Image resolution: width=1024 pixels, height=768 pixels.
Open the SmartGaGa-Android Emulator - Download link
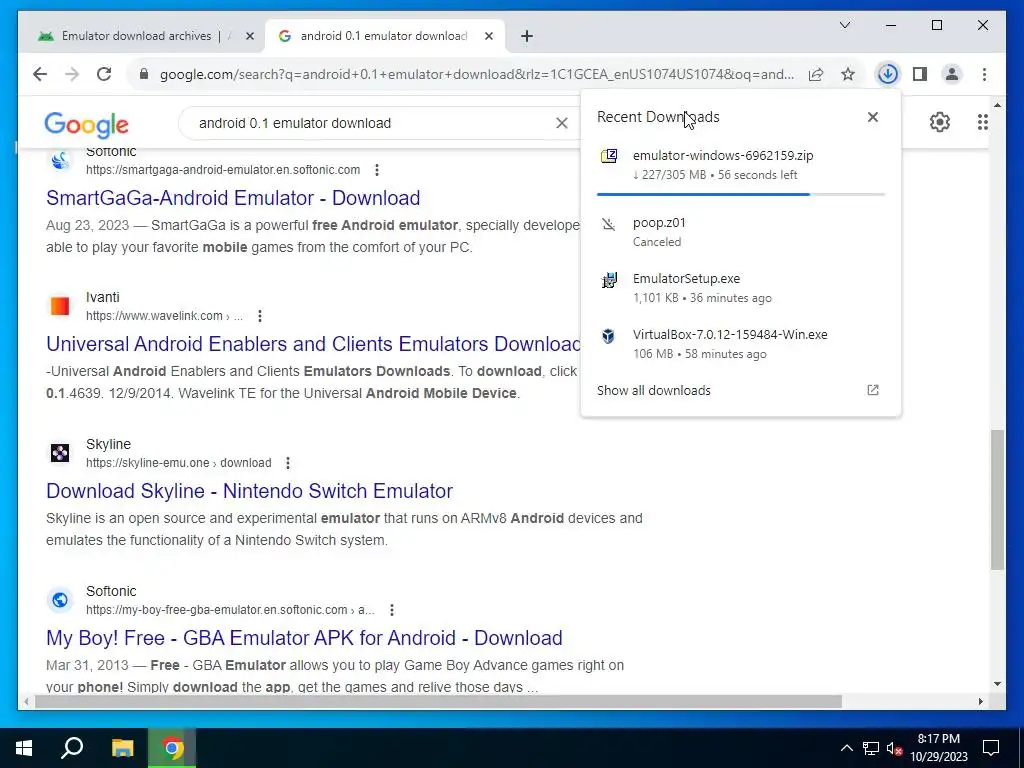[233, 198]
